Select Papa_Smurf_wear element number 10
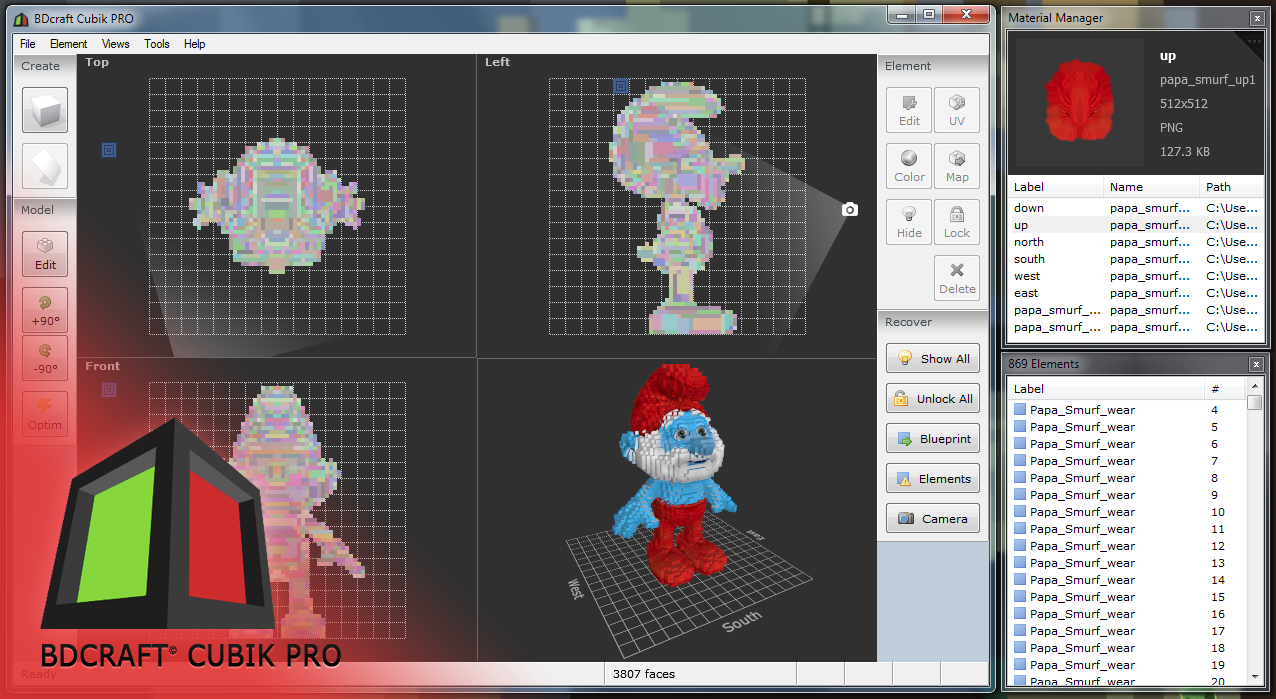1276x699 pixels. click(x=1128, y=512)
